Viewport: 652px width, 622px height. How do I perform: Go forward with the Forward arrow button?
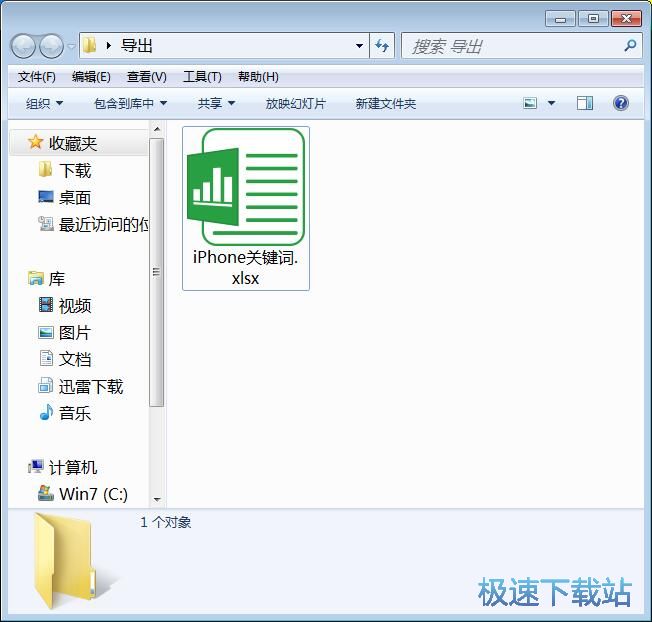click(x=51, y=46)
